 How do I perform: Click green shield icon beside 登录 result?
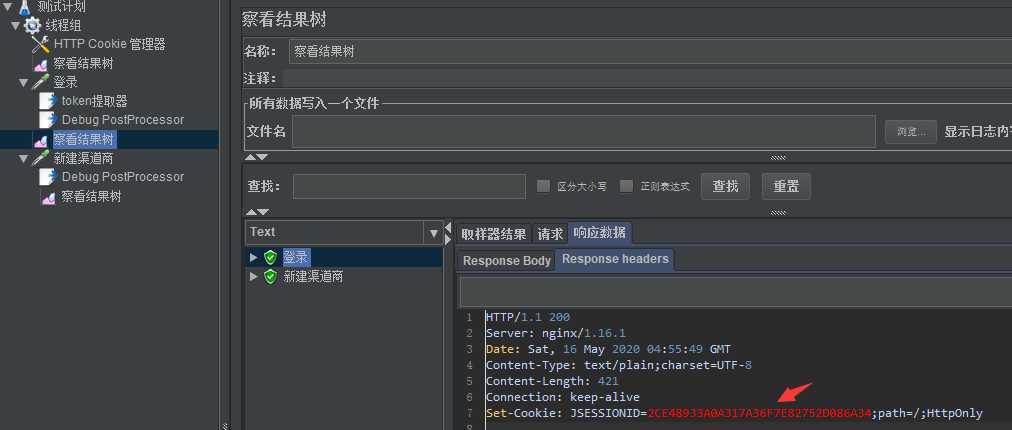coord(270,258)
